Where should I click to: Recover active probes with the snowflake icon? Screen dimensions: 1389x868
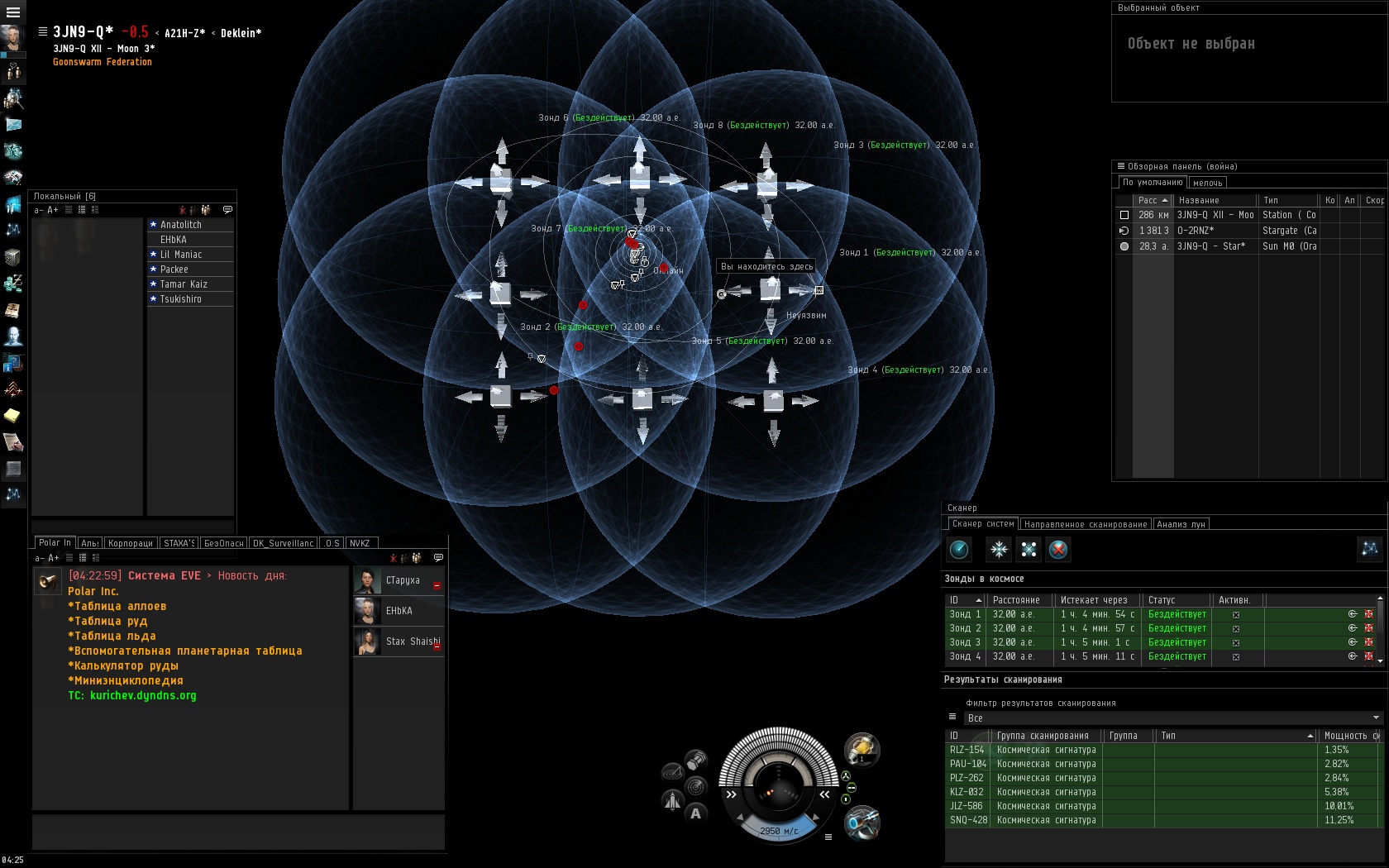coord(1000,549)
